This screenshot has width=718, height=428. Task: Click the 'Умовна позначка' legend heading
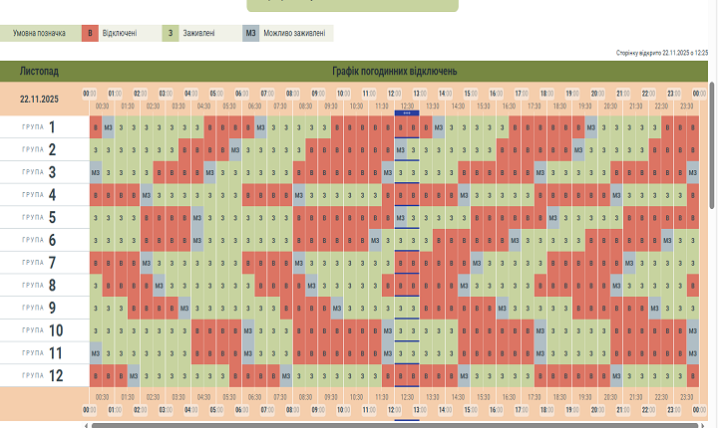tap(39, 33)
